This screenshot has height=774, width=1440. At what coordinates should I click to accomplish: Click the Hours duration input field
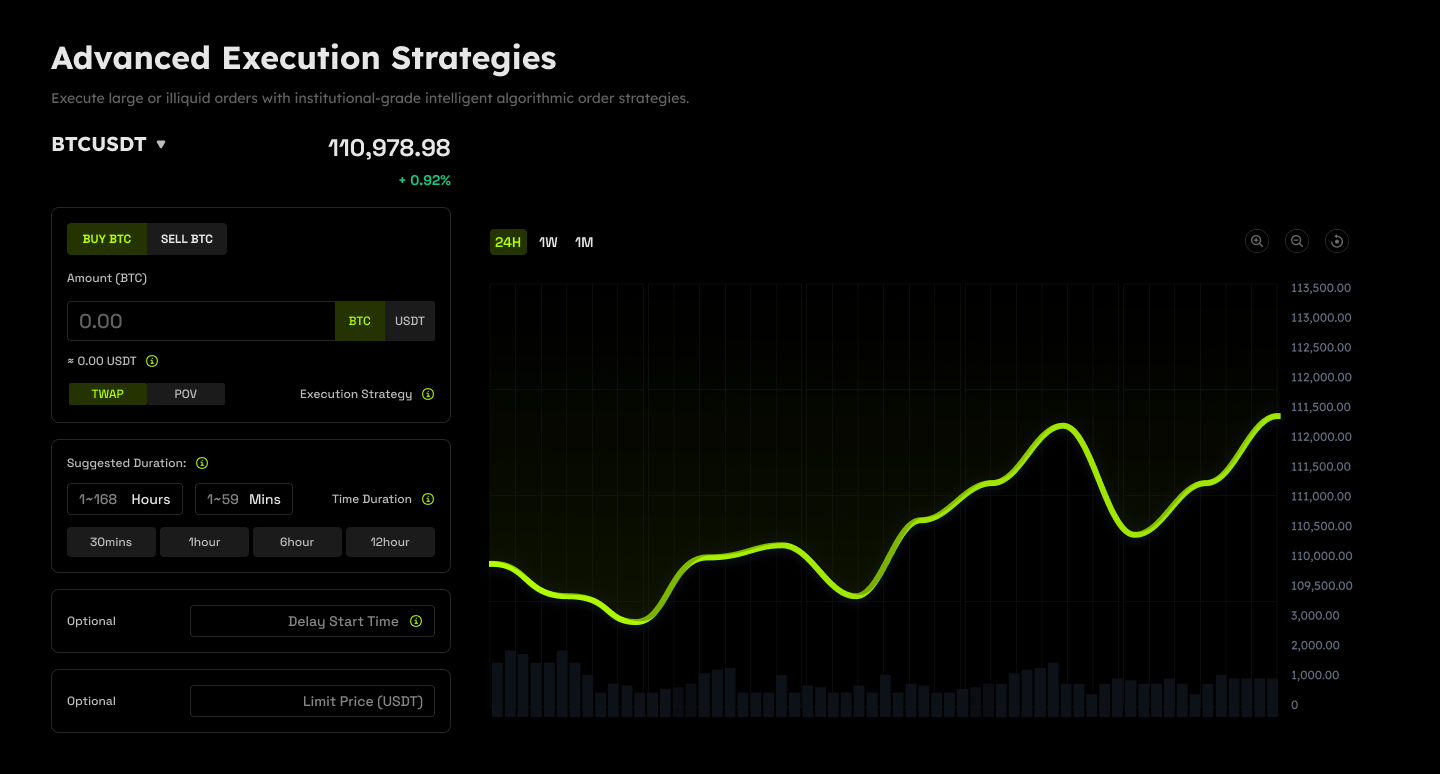125,499
